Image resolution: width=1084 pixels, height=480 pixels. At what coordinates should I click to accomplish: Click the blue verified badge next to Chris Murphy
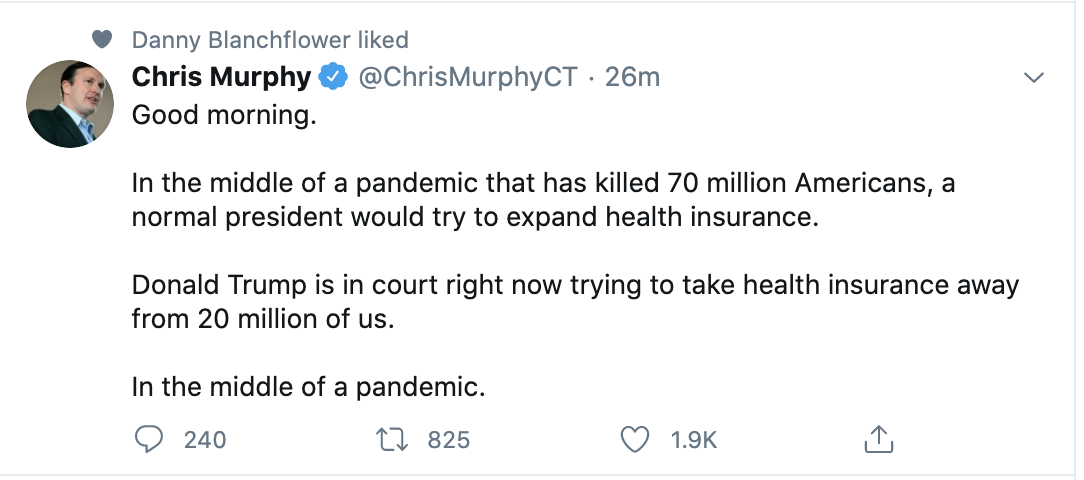pos(333,77)
